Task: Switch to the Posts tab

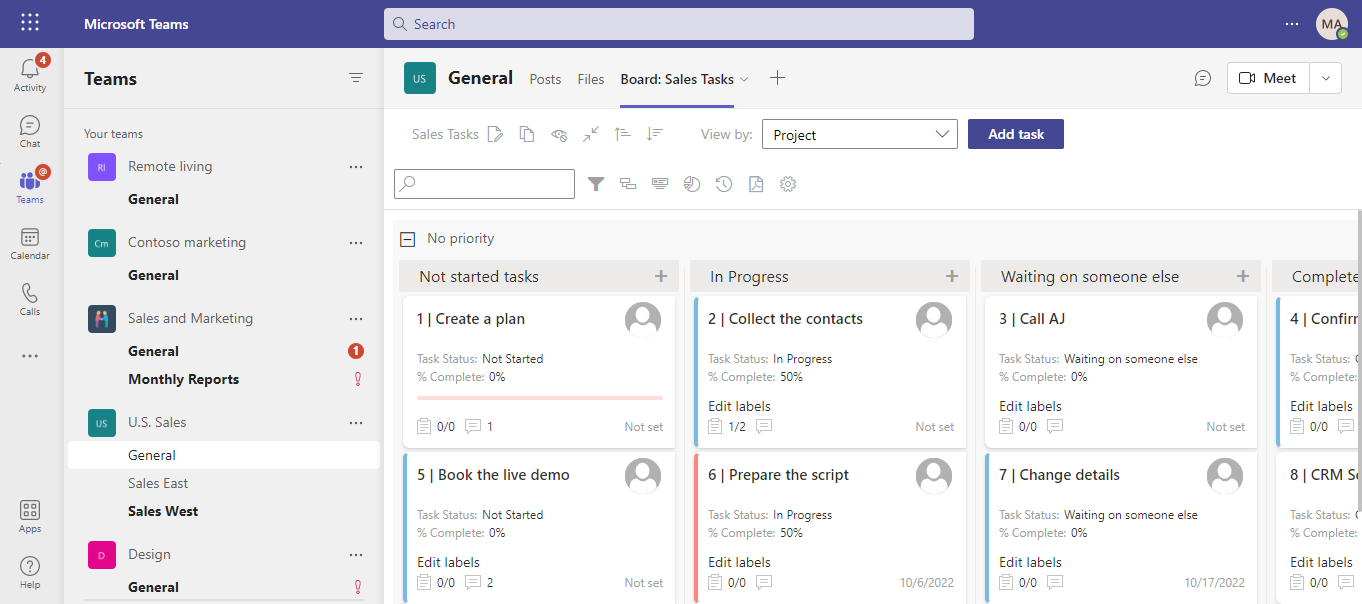Action: (x=545, y=78)
